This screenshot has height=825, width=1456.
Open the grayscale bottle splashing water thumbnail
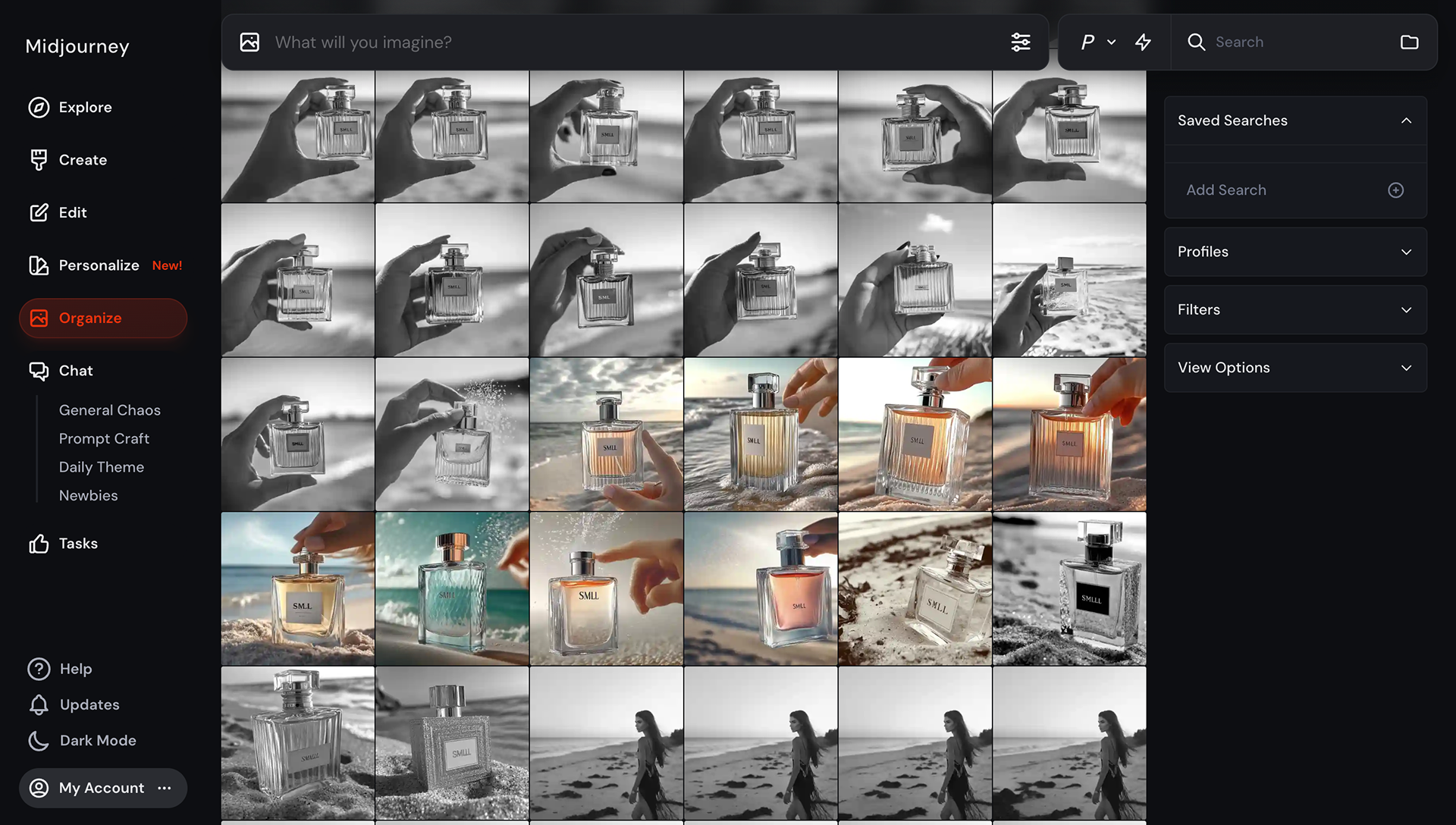pos(452,434)
